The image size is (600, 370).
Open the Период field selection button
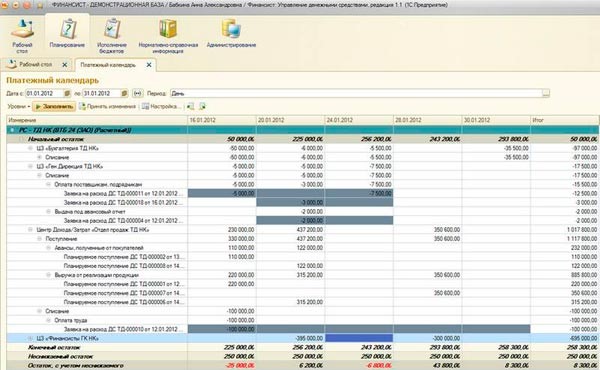[x=546, y=93]
